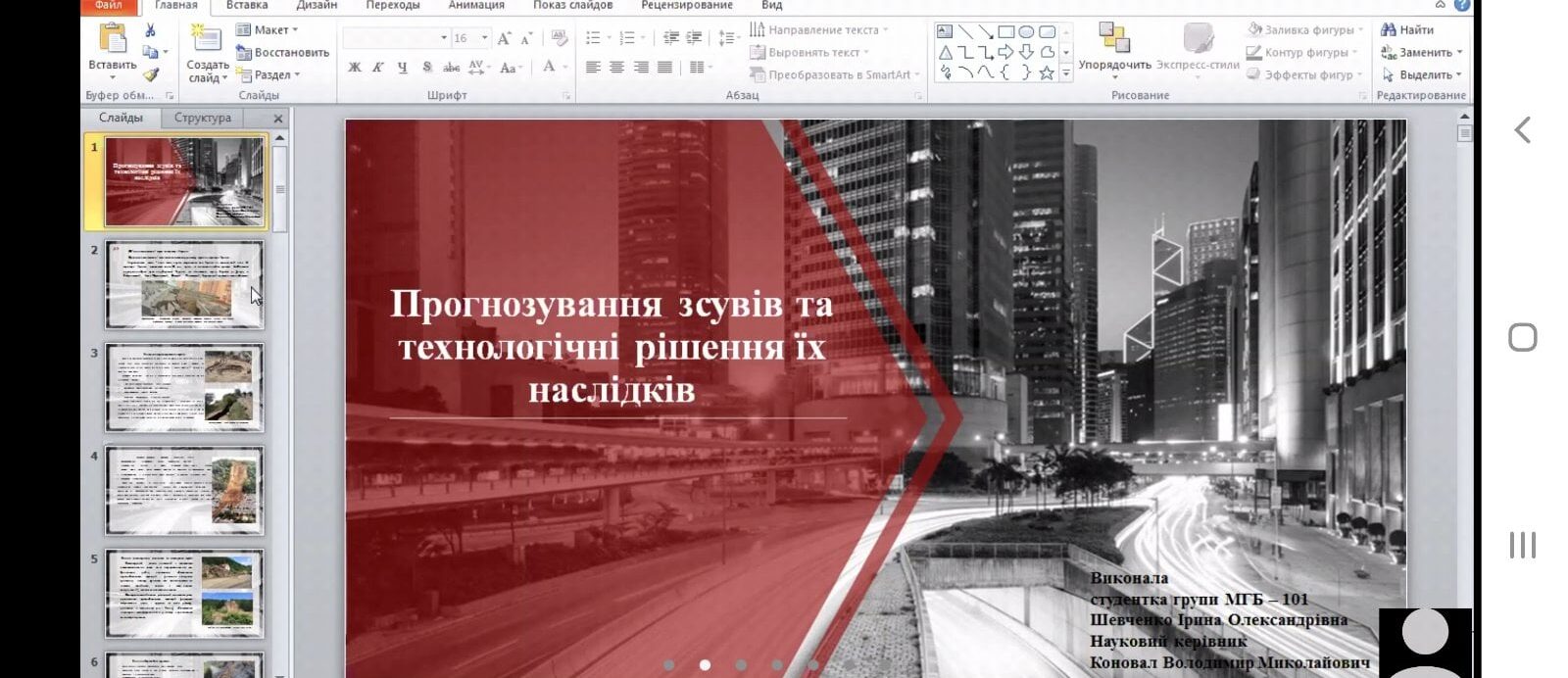
Task: Open PowerPoint help question mark
Action: pyautogui.click(x=1462, y=5)
